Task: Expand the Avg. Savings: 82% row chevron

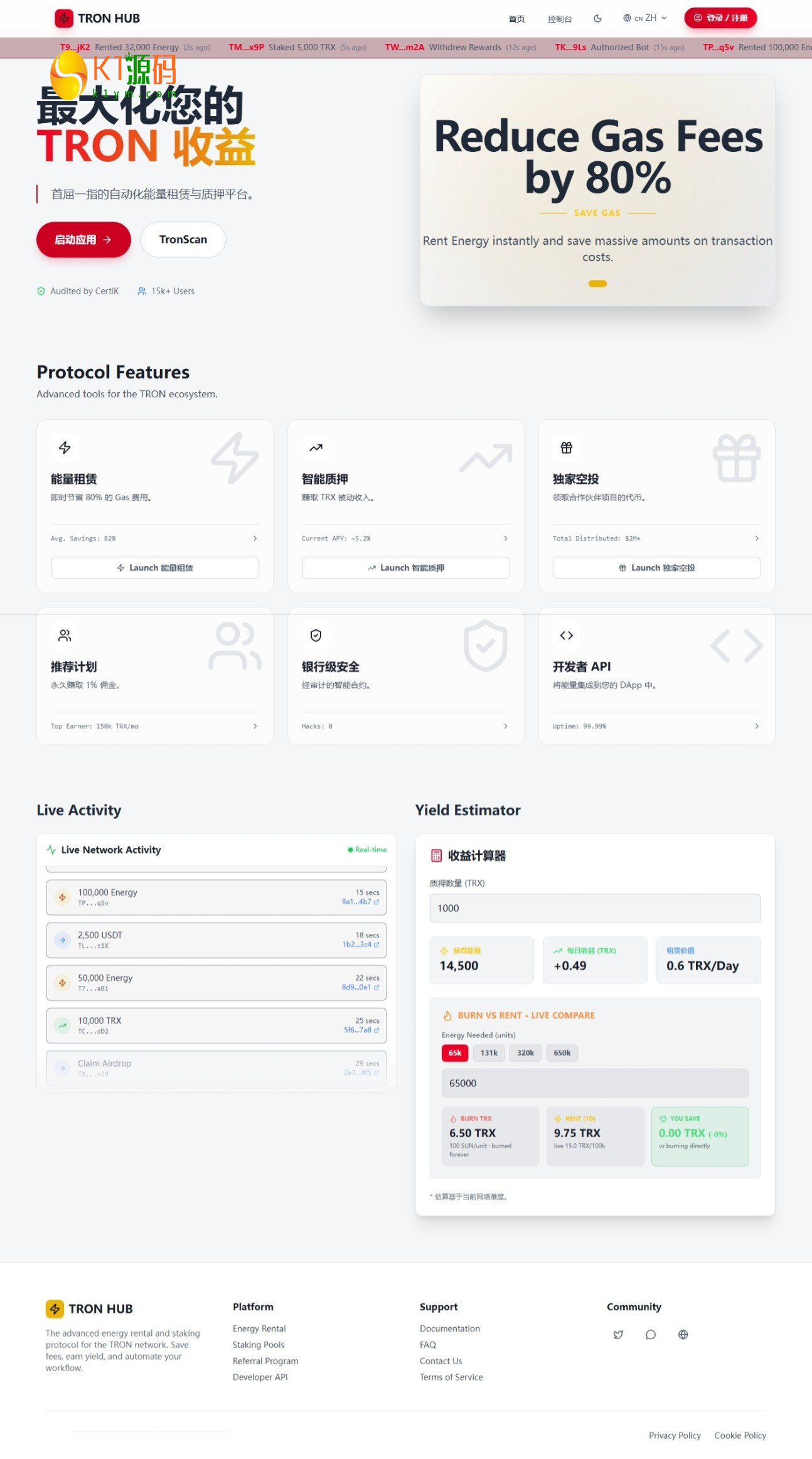Action: 255,538
